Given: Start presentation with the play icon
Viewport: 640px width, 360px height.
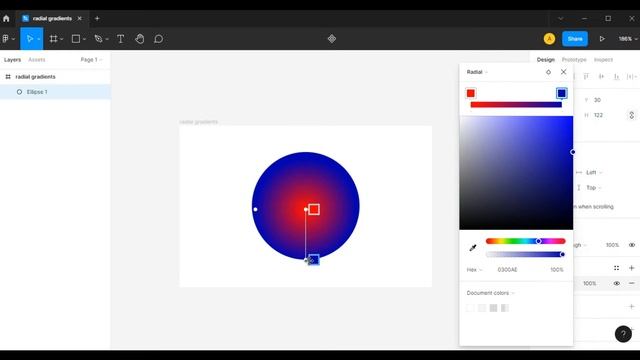Looking at the screenshot, I should [x=602, y=39].
